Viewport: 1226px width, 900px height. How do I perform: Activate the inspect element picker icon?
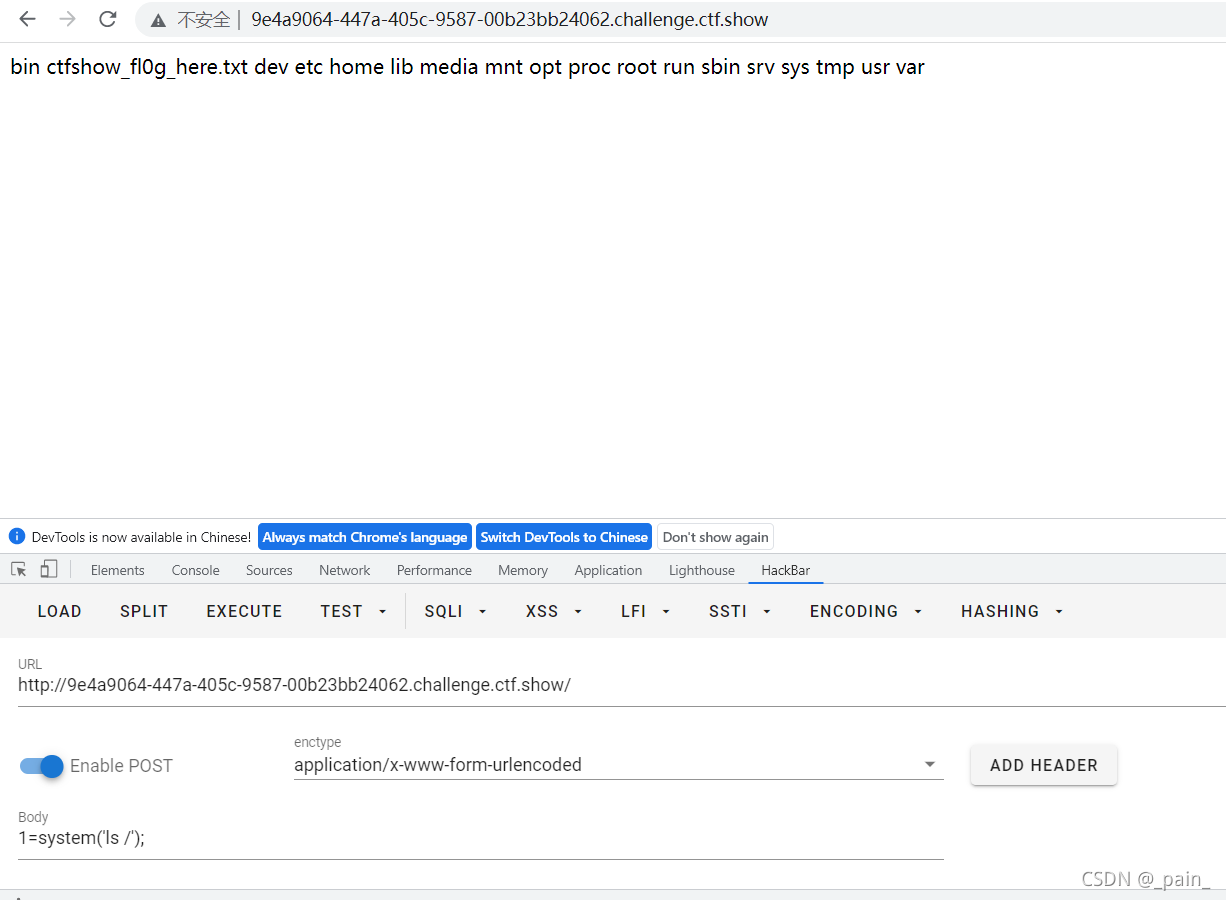click(19, 569)
